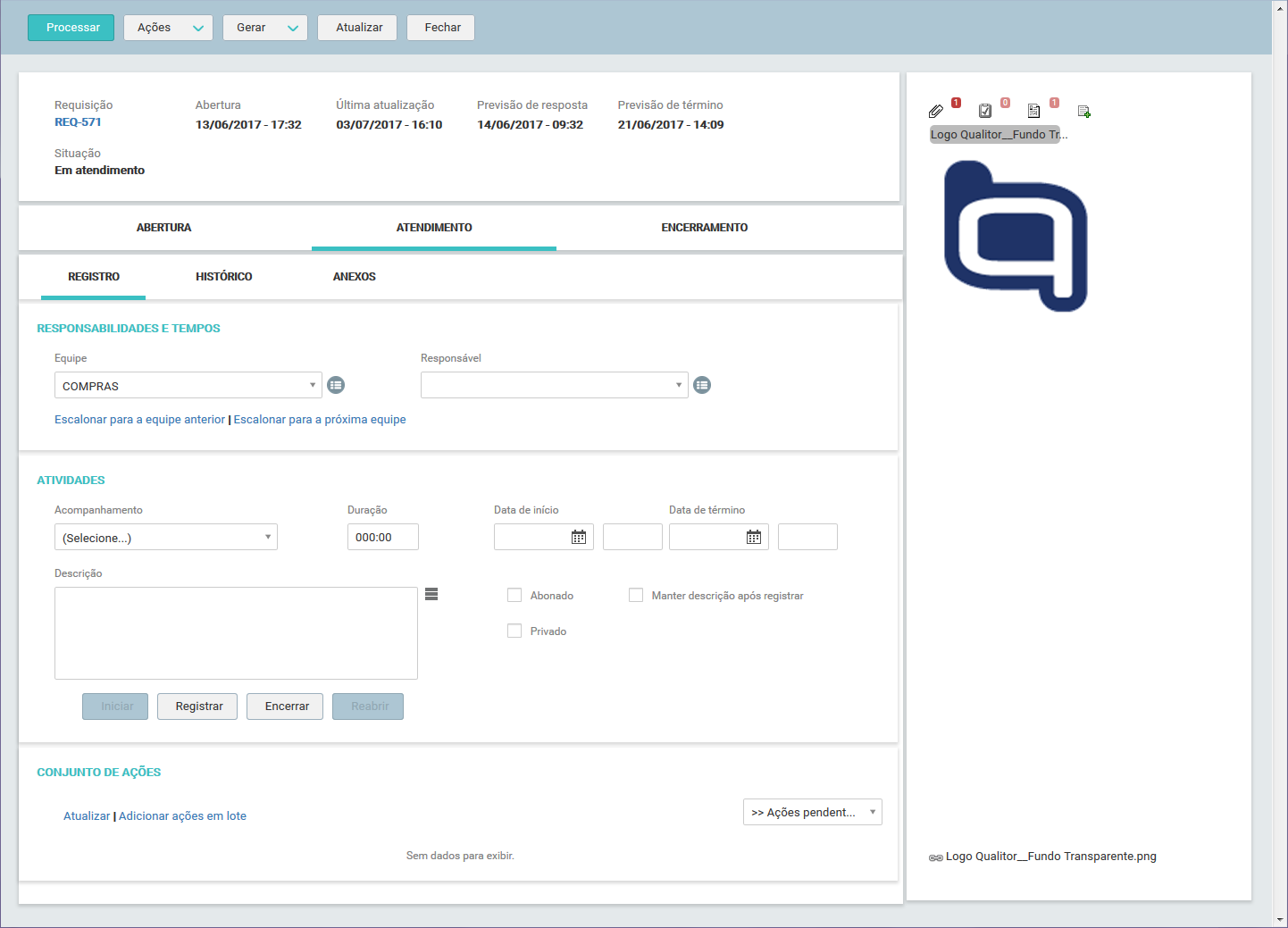Open the clipboard checklist icon
The height and width of the screenshot is (928, 1288).
pos(985,111)
